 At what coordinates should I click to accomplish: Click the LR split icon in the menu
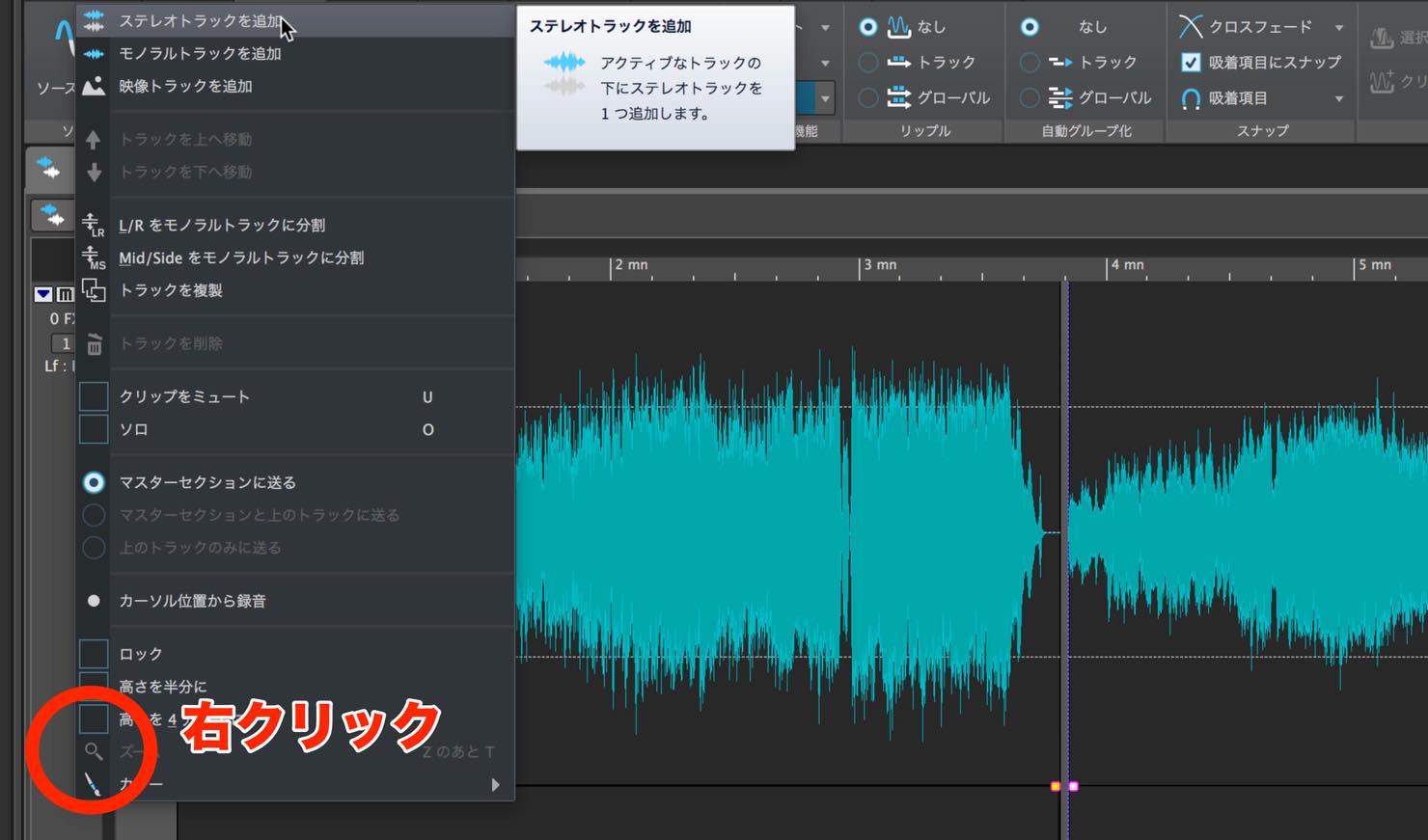(x=94, y=225)
